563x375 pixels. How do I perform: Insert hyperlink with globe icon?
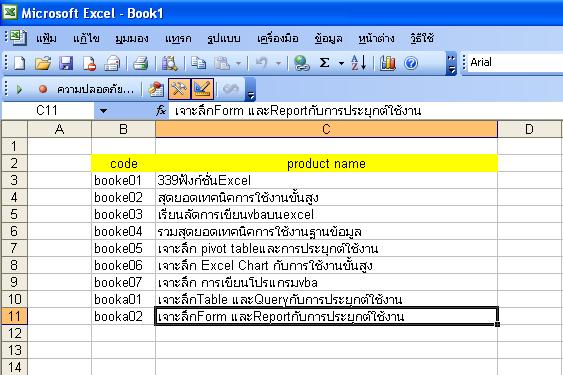pos(302,63)
